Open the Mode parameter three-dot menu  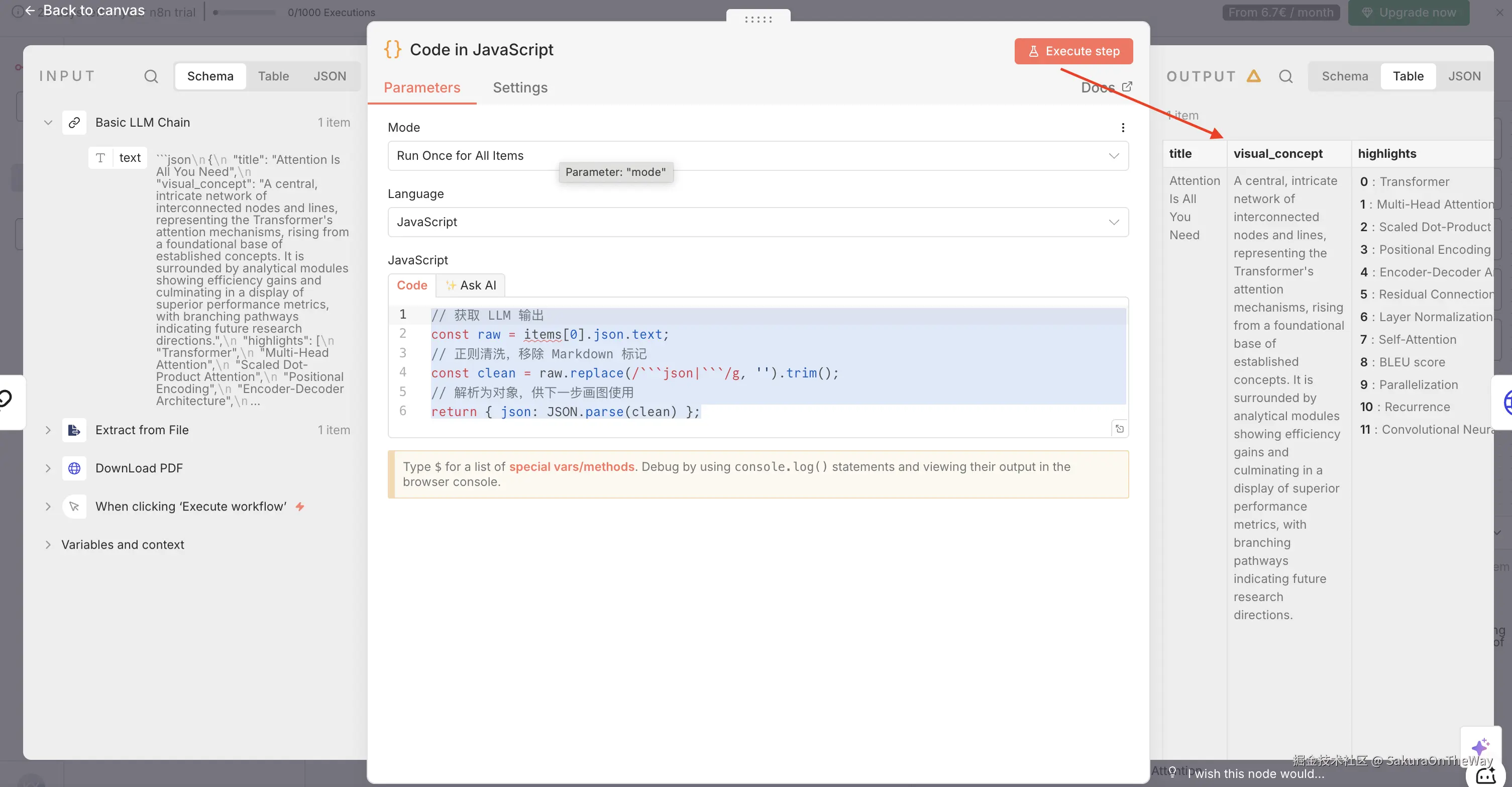pyautogui.click(x=1123, y=128)
